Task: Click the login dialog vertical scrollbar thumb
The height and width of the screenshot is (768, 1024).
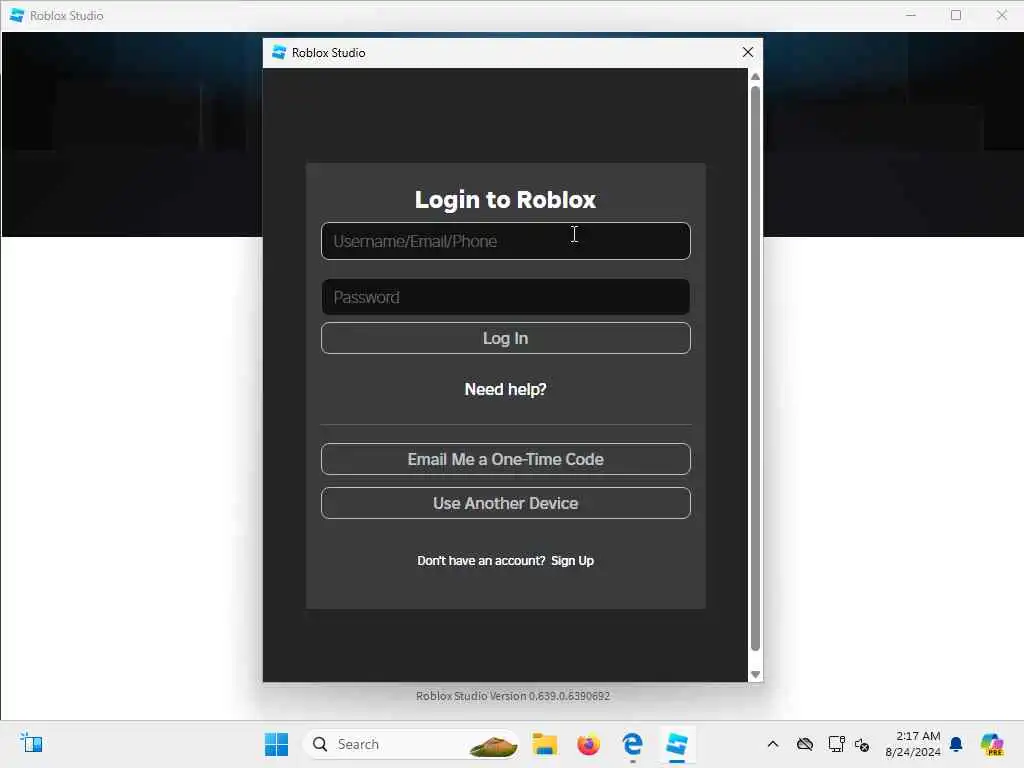Action: (755, 368)
